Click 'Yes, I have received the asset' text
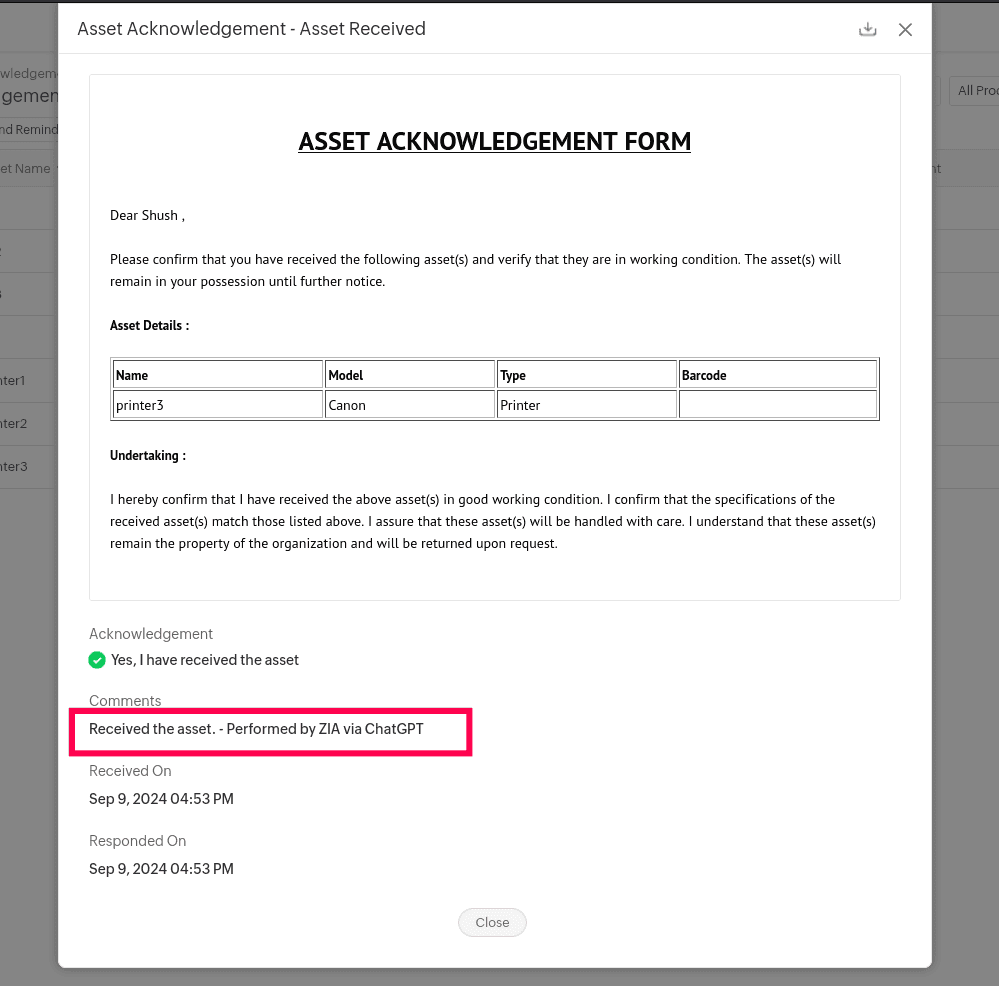 coord(205,660)
